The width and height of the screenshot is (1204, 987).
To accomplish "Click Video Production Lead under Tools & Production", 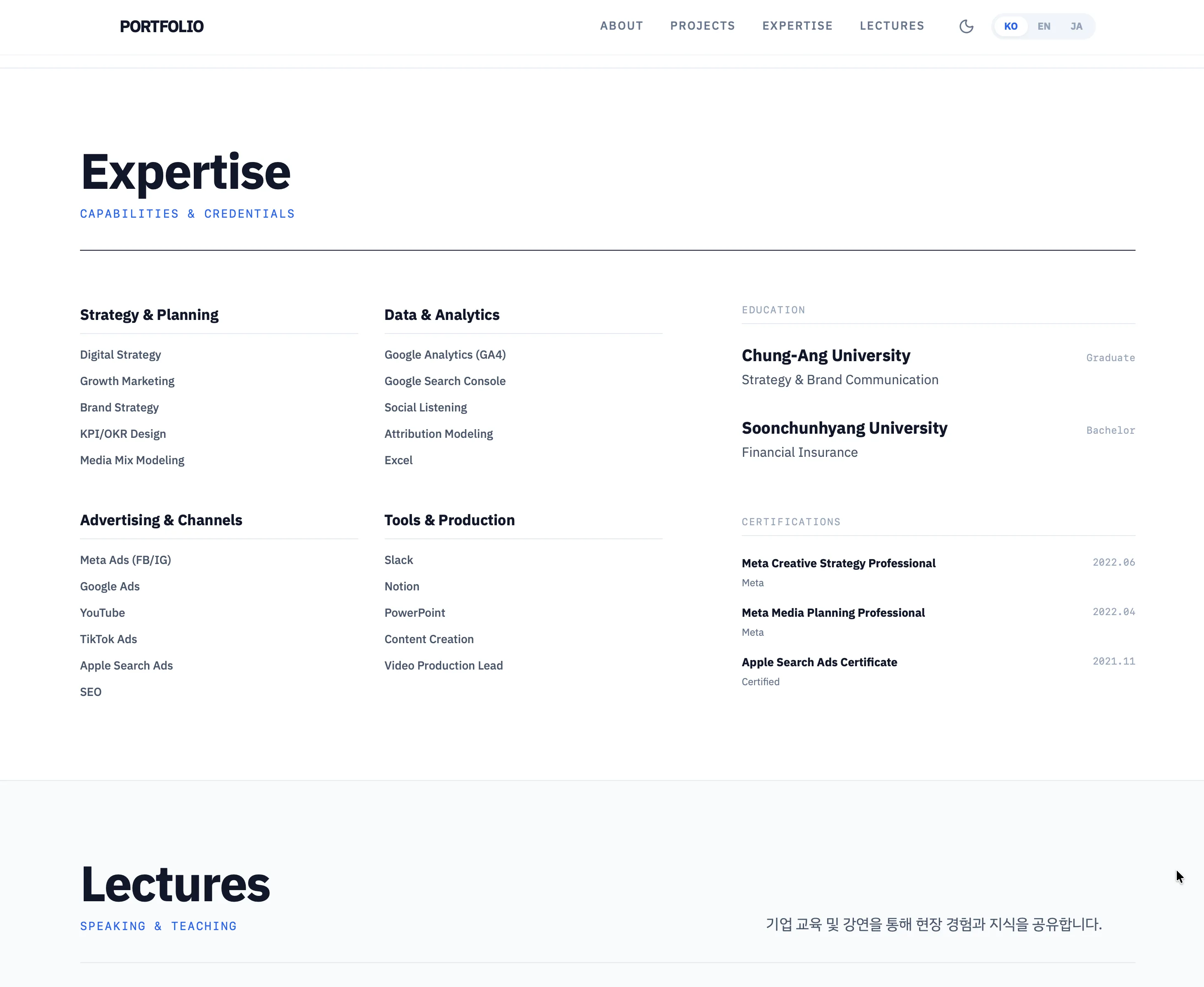I will coord(443,665).
